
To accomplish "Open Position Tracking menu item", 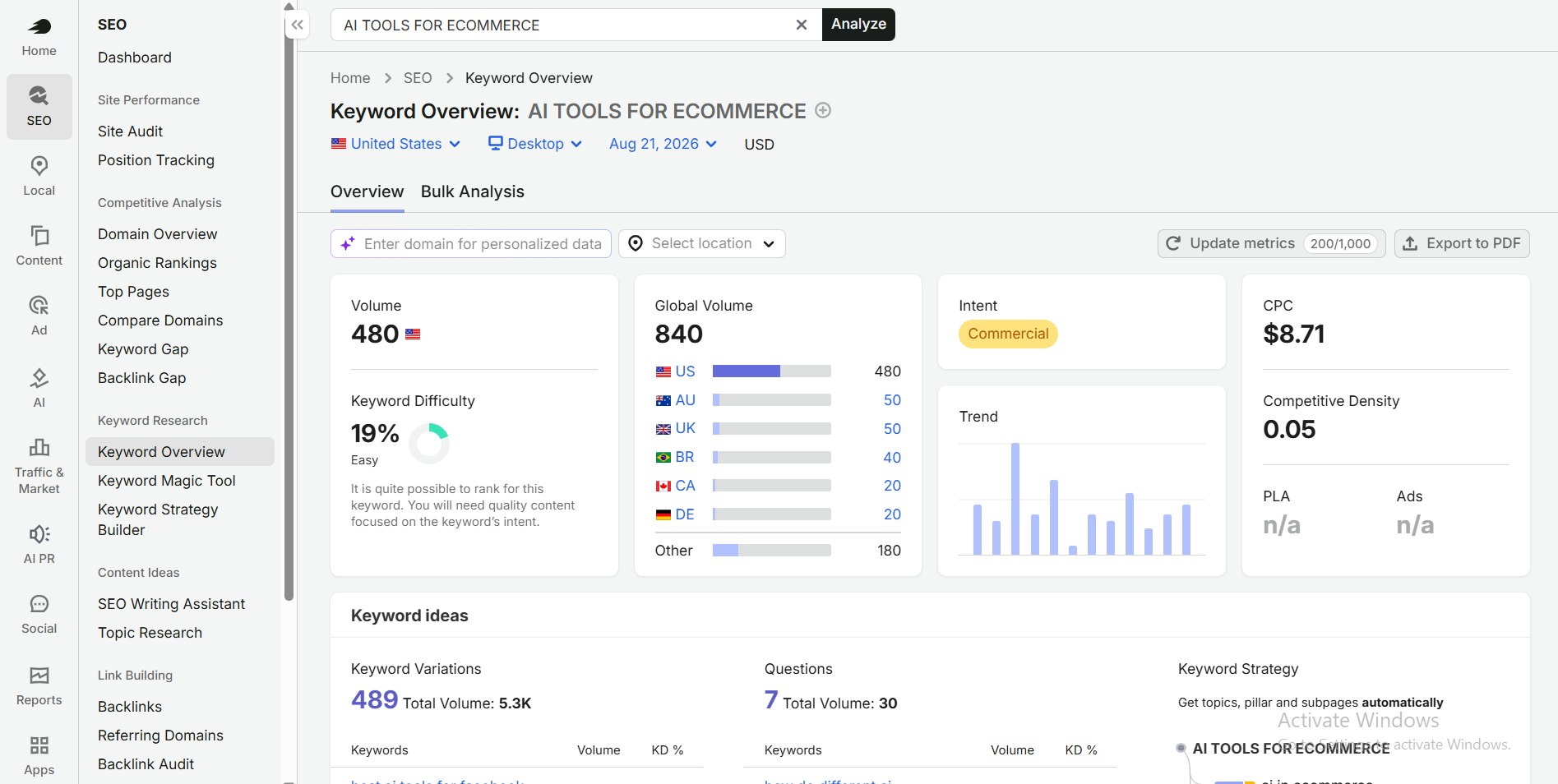I will 156,160.
